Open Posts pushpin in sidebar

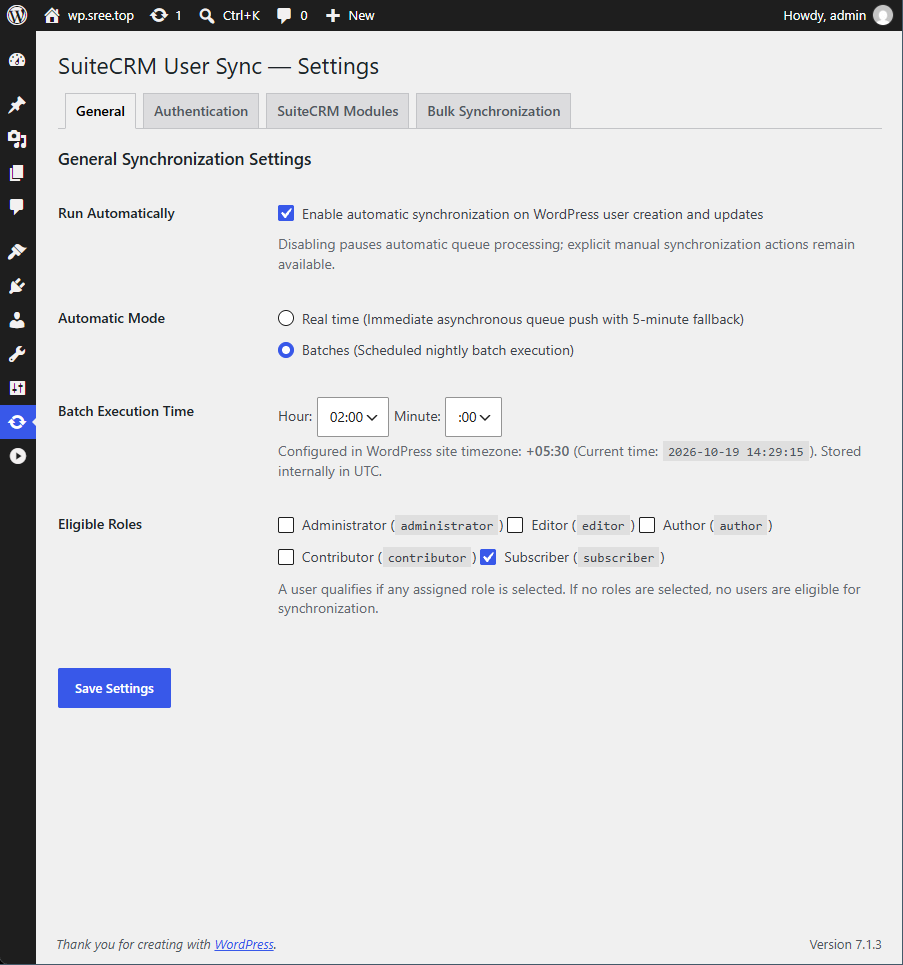tap(17, 105)
